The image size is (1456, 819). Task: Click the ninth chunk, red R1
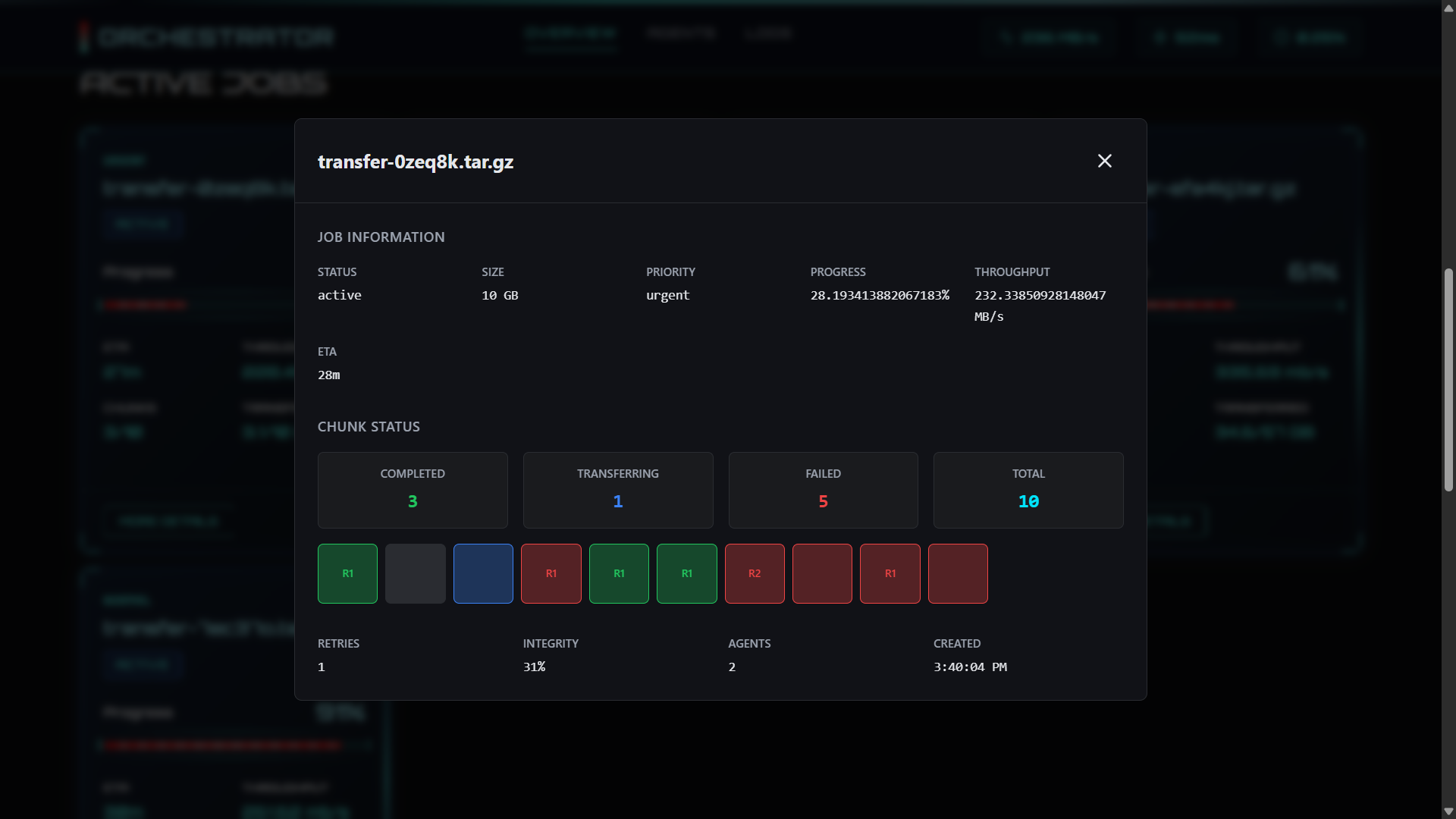(x=890, y=573)
